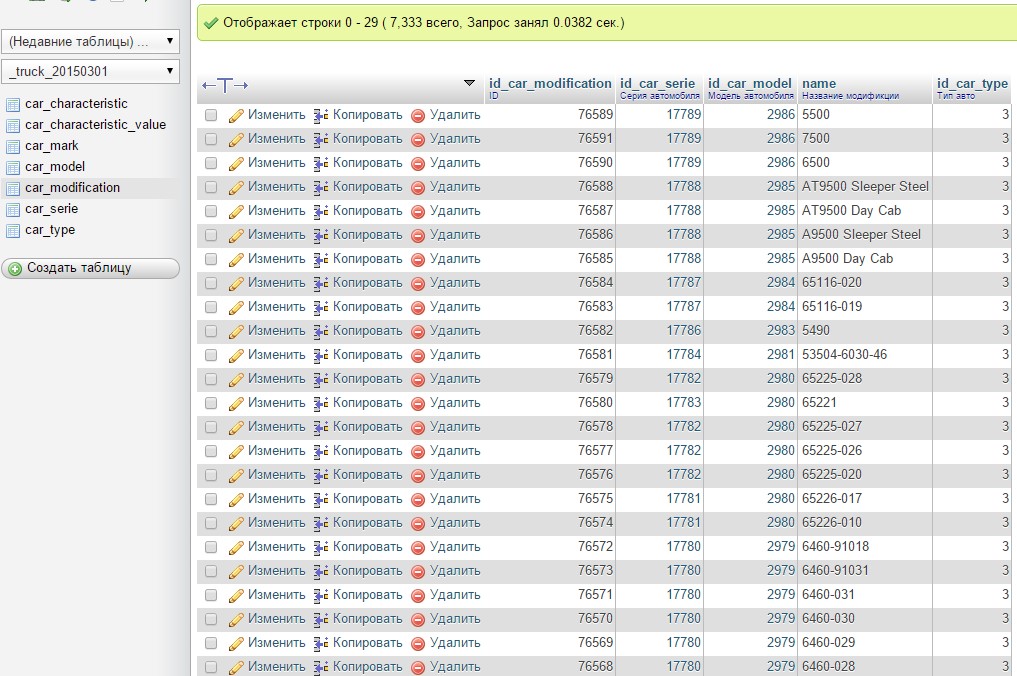Check the box for row 76583
This screenshot has width=1017, height=676.
211,307
